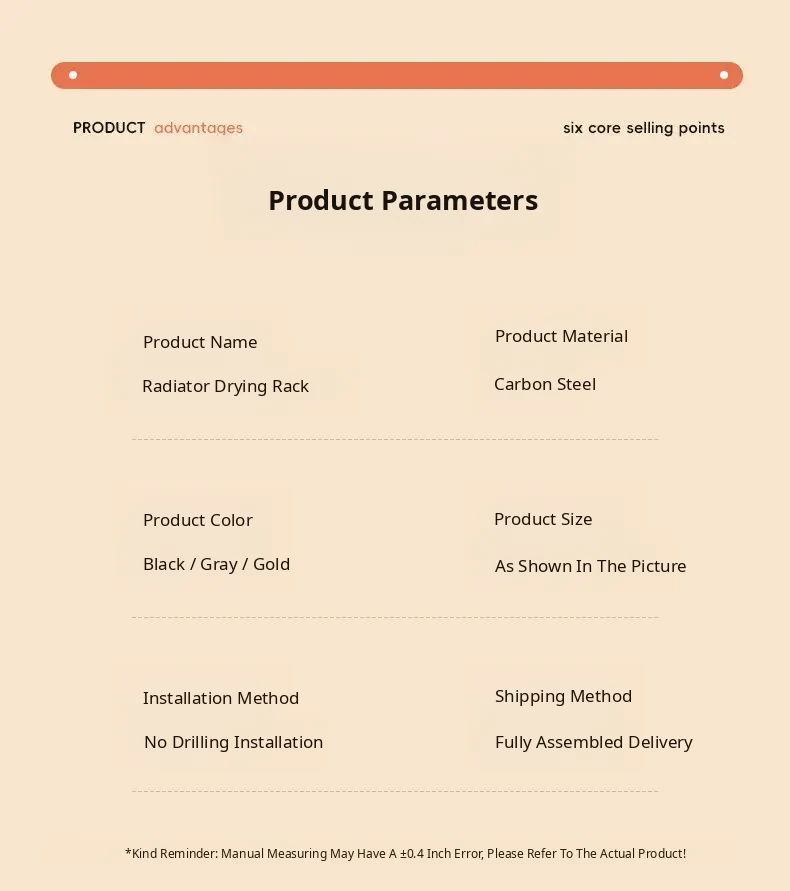This screenshot has width=790, height=891.
Task: Click the black "PRODUCT" text
Action: [109, 128]
